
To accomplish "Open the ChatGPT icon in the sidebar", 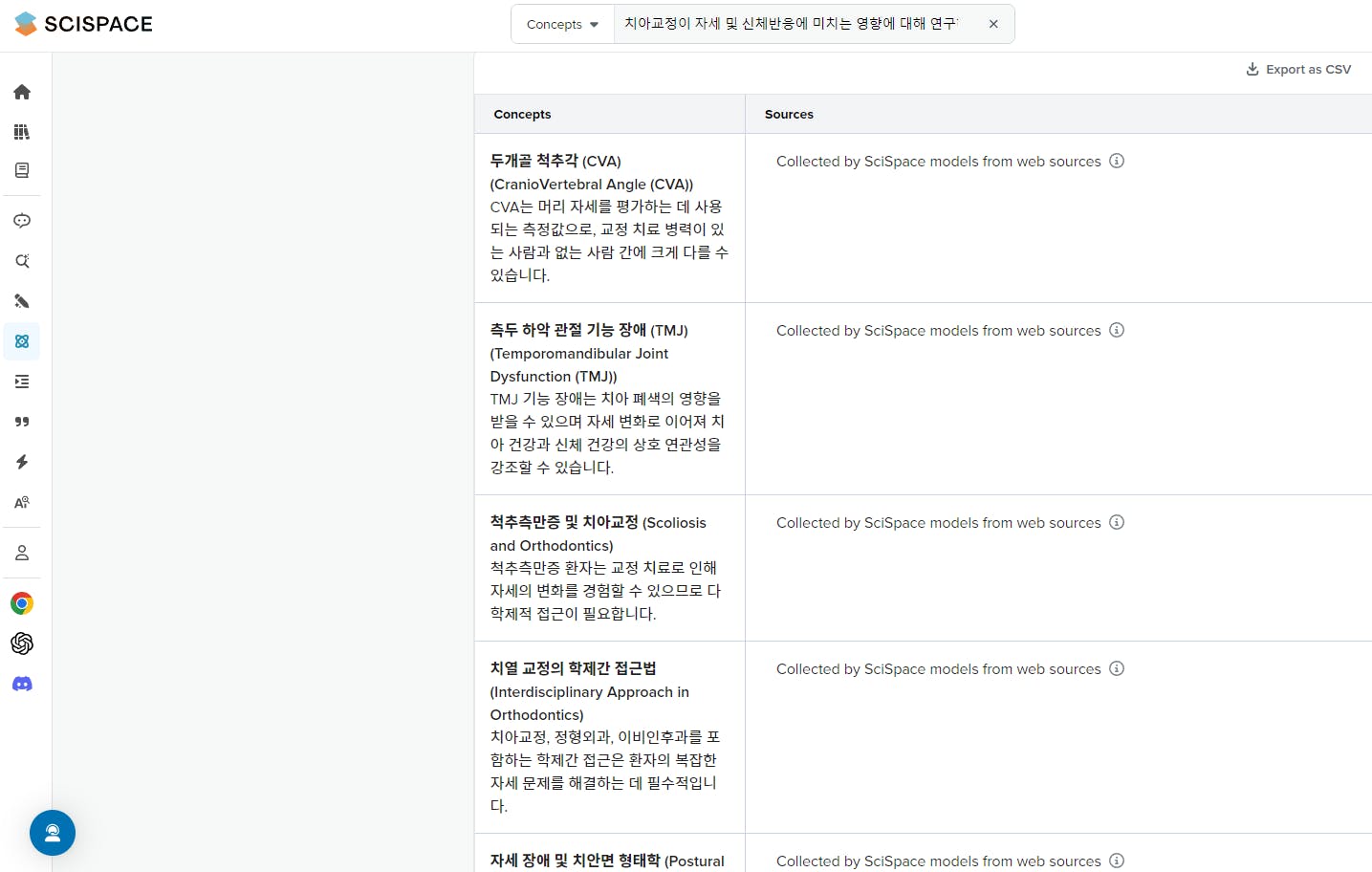I will pyautogui.click(x=22, y=643).
